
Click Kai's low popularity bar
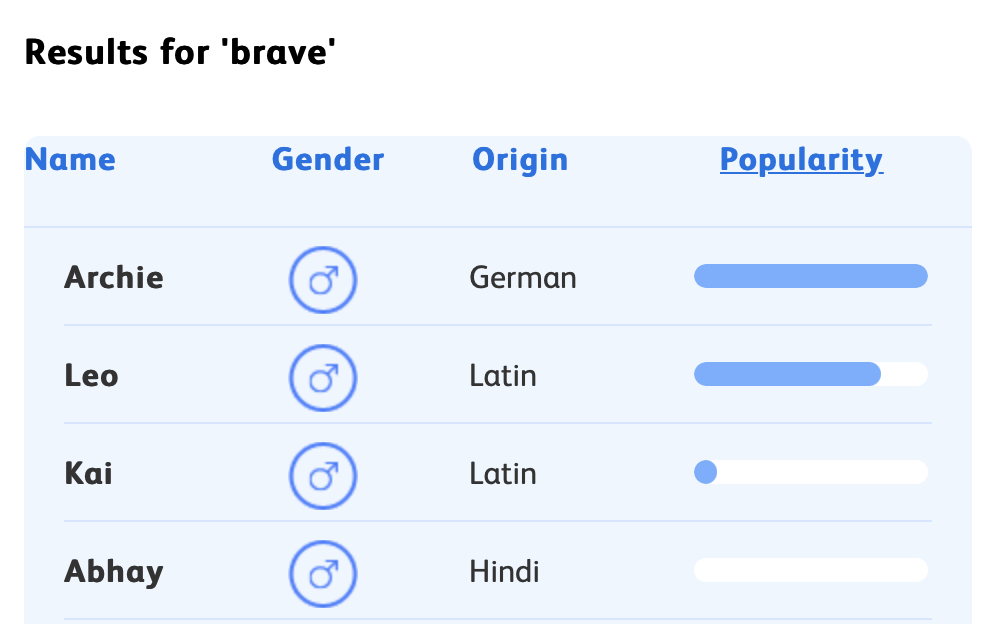(x=811, y=472)
